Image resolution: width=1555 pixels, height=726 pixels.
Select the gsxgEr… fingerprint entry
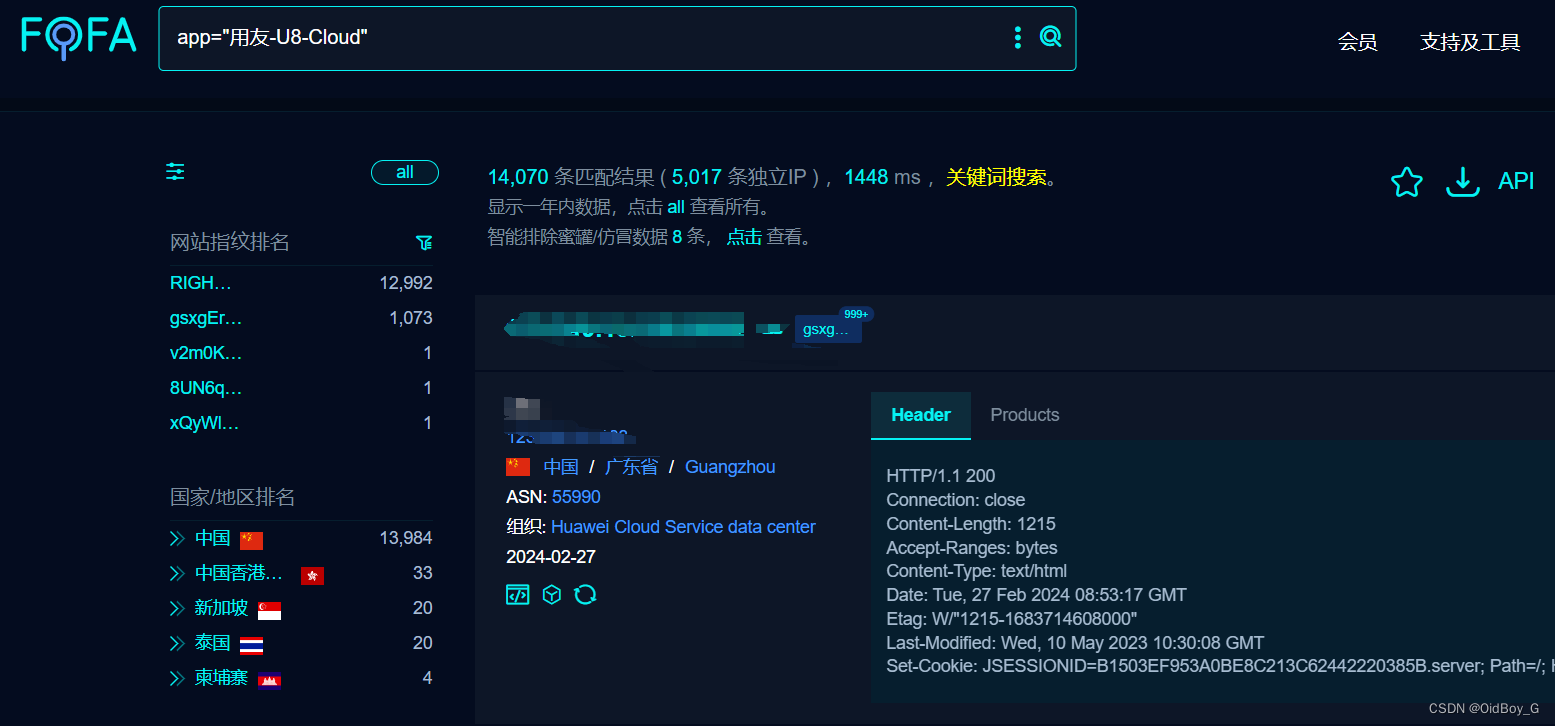[206, 318]
